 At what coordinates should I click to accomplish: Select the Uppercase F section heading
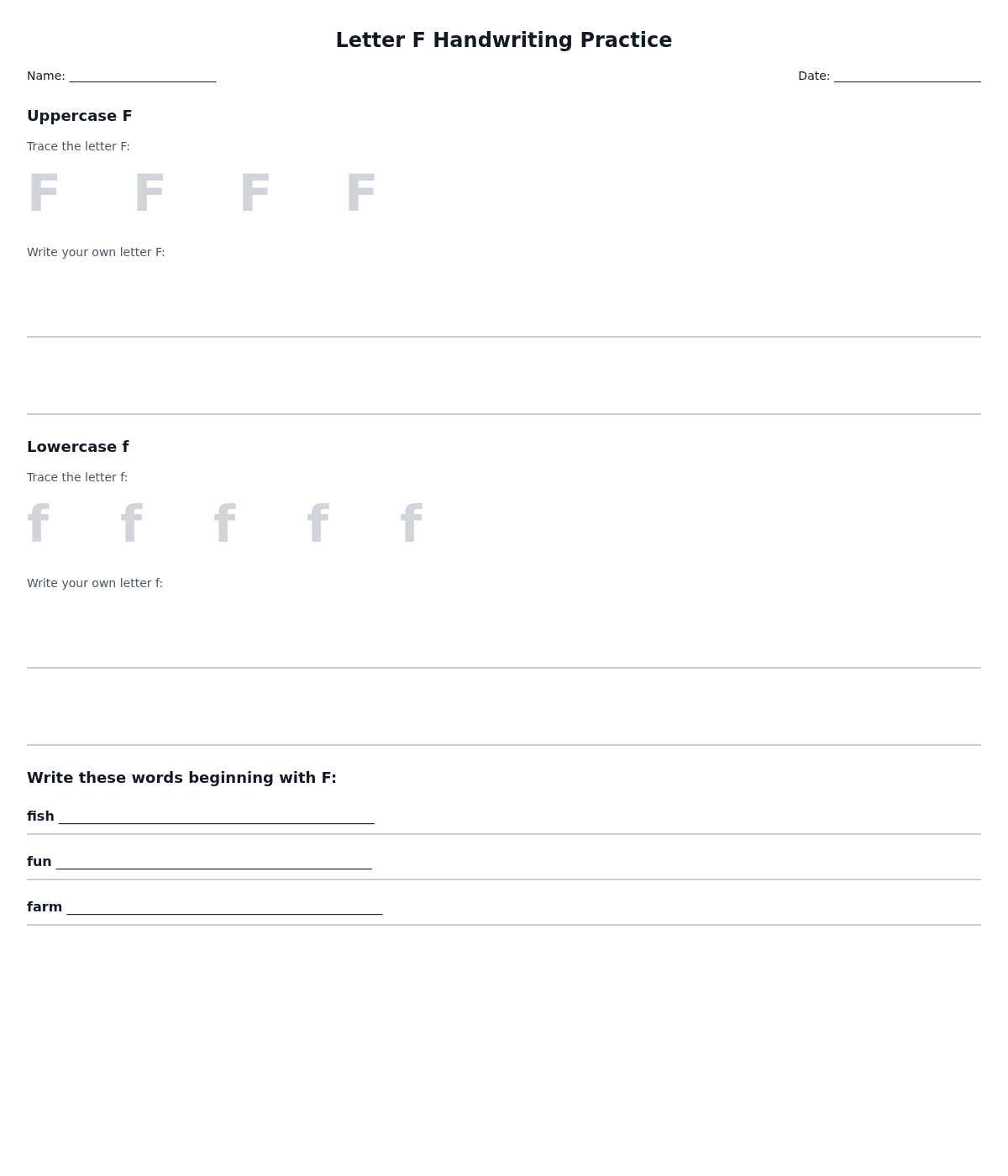(80, 116)
